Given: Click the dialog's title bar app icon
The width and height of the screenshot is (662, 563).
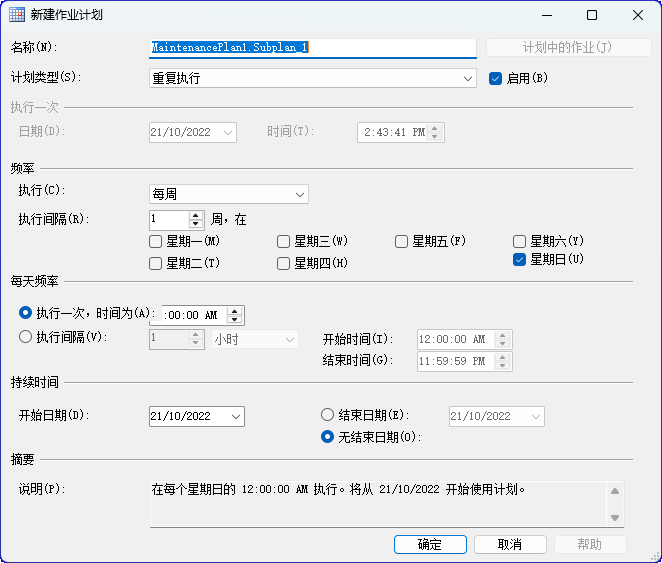Looking at the screenshot, I should pos(17,15).
